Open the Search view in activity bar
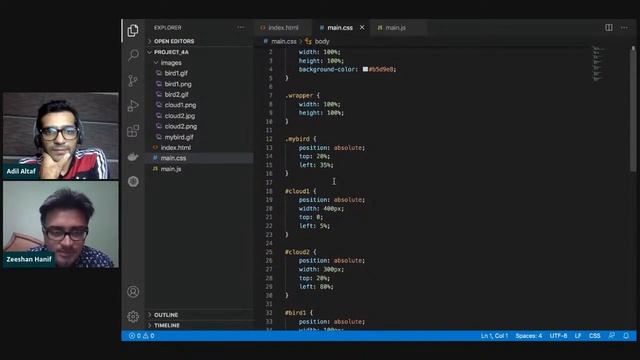Image resolution: width=640 pixels, height=360 pixels. (x=133, y=55)
